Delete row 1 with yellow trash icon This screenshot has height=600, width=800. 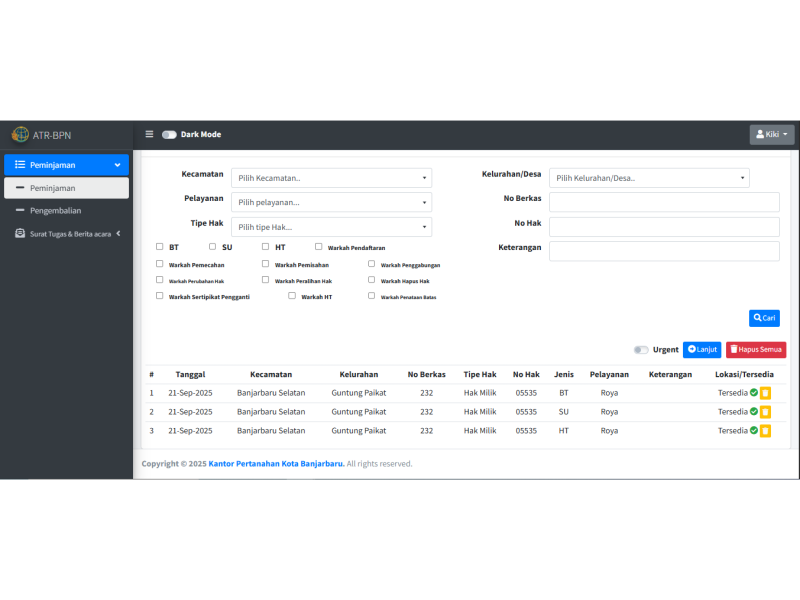pos(765,393)
